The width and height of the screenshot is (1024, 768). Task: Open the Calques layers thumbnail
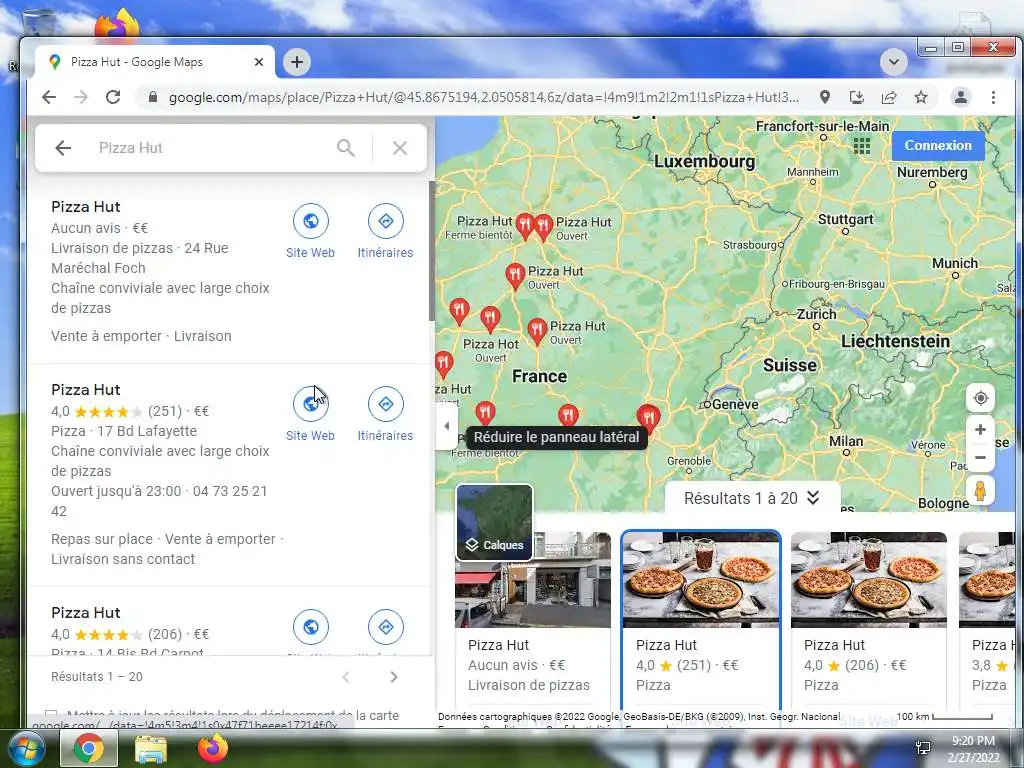click(494, 523)
